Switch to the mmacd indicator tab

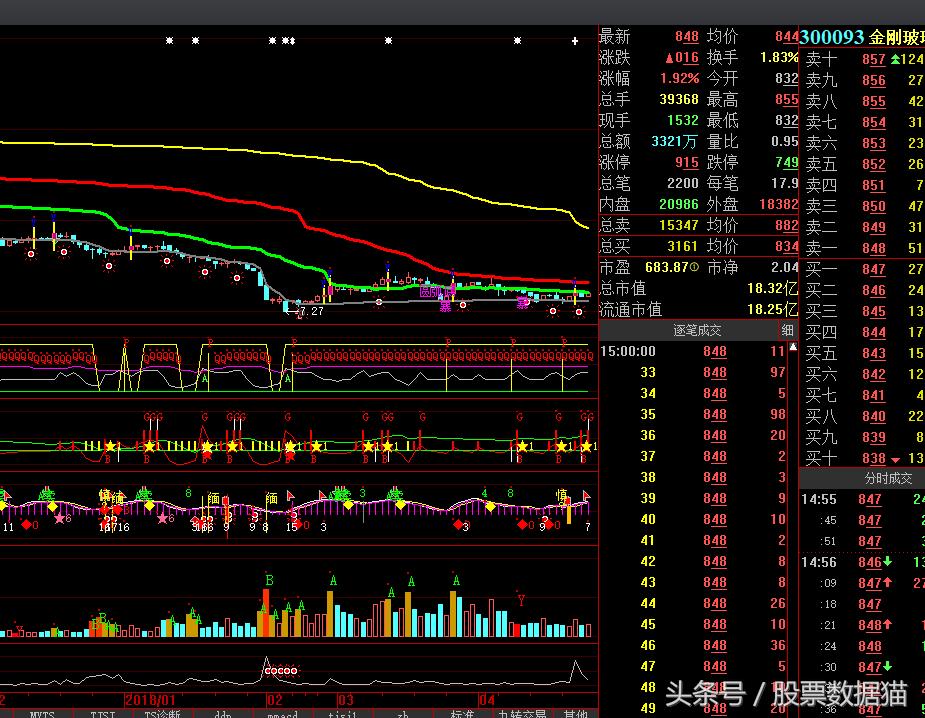282,714
